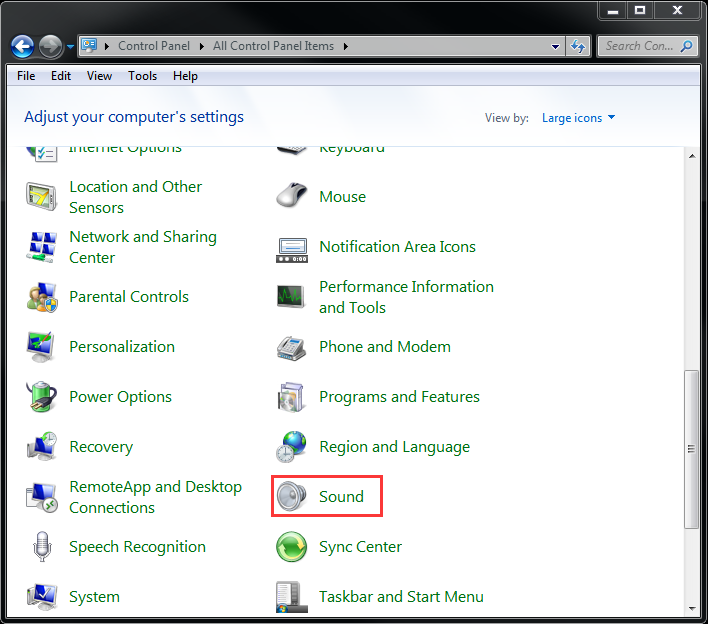Image resolution: width=708 pixels, height=624 pixels.
Task: Click the Region and Language globe icon
Action: point(291,447)
